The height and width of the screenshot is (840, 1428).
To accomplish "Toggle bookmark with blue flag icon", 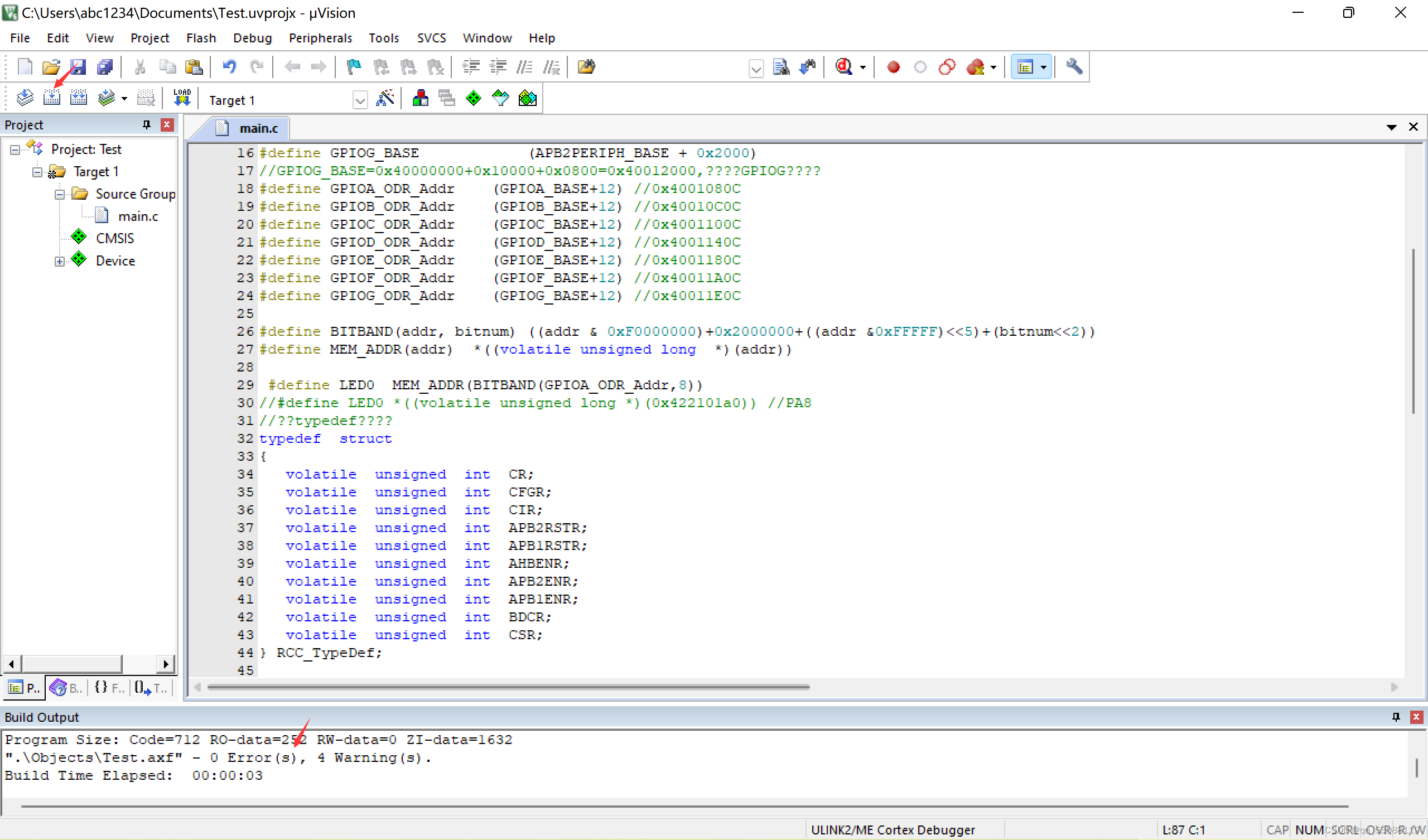I will 354,67.
